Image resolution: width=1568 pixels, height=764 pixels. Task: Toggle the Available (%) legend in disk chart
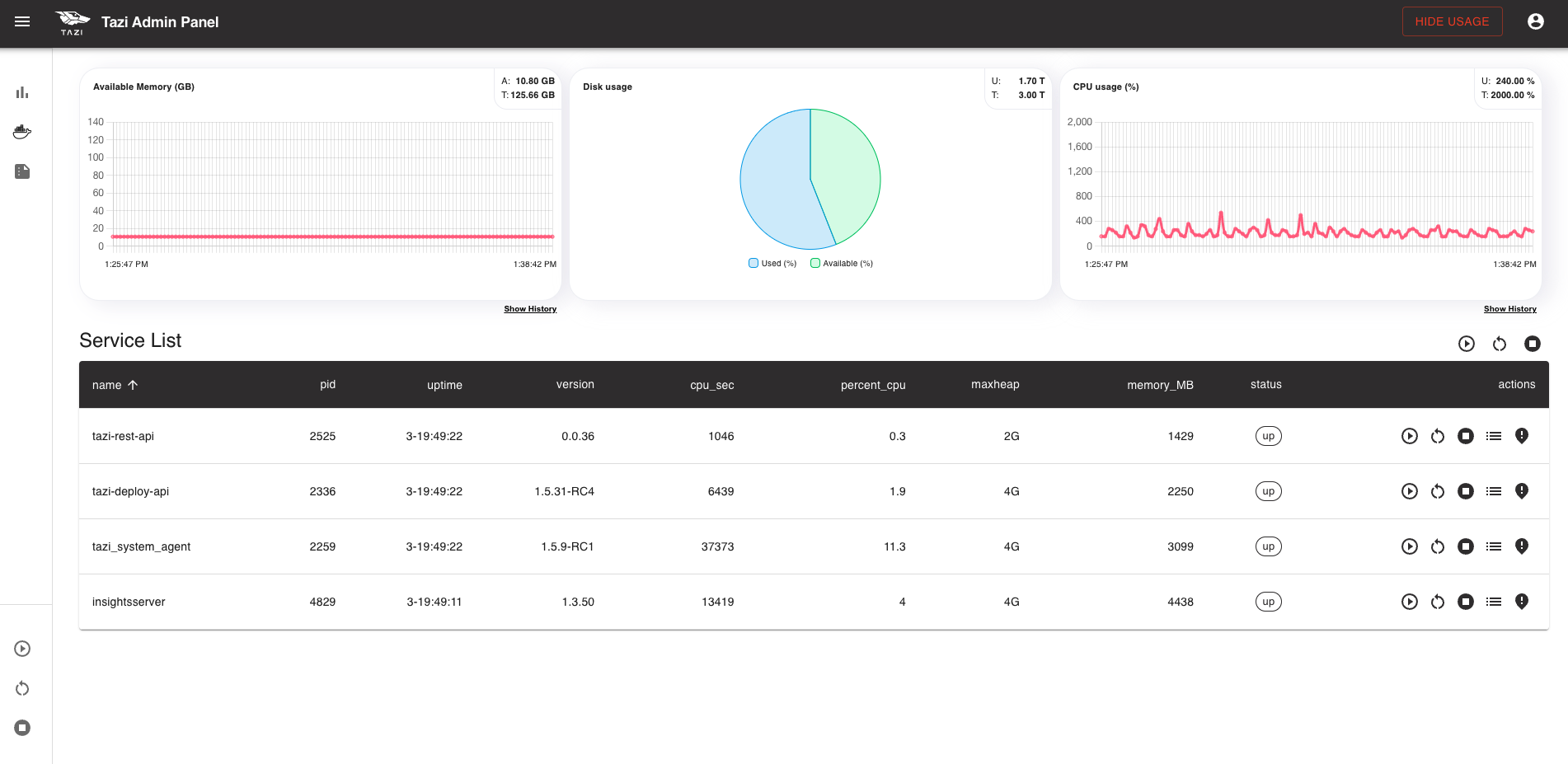[x=842, y=264]
